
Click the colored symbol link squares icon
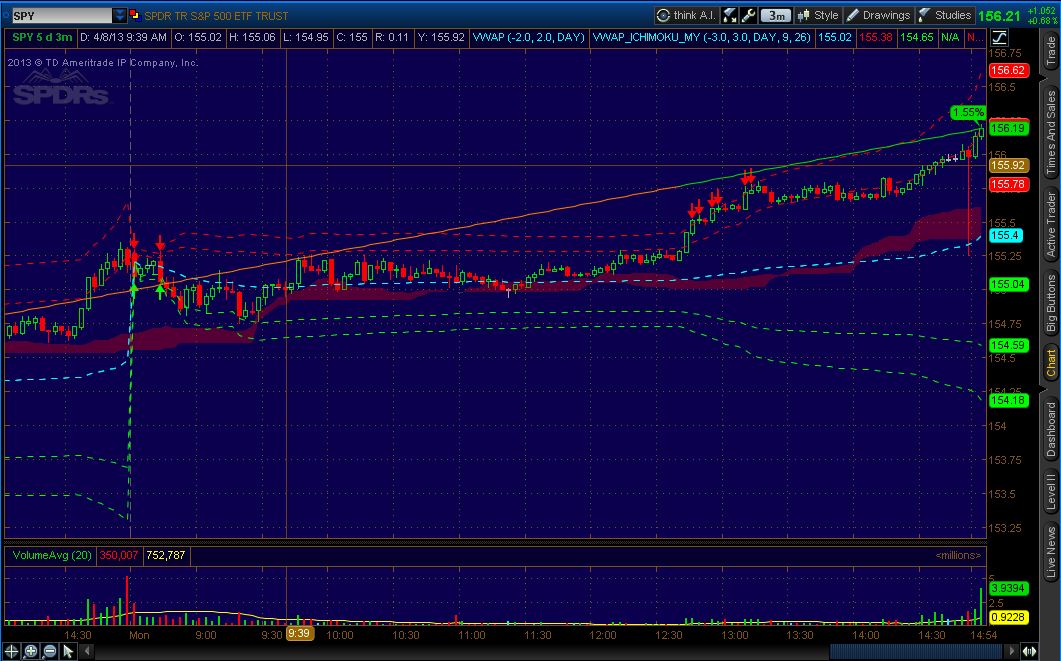[134, 15]
